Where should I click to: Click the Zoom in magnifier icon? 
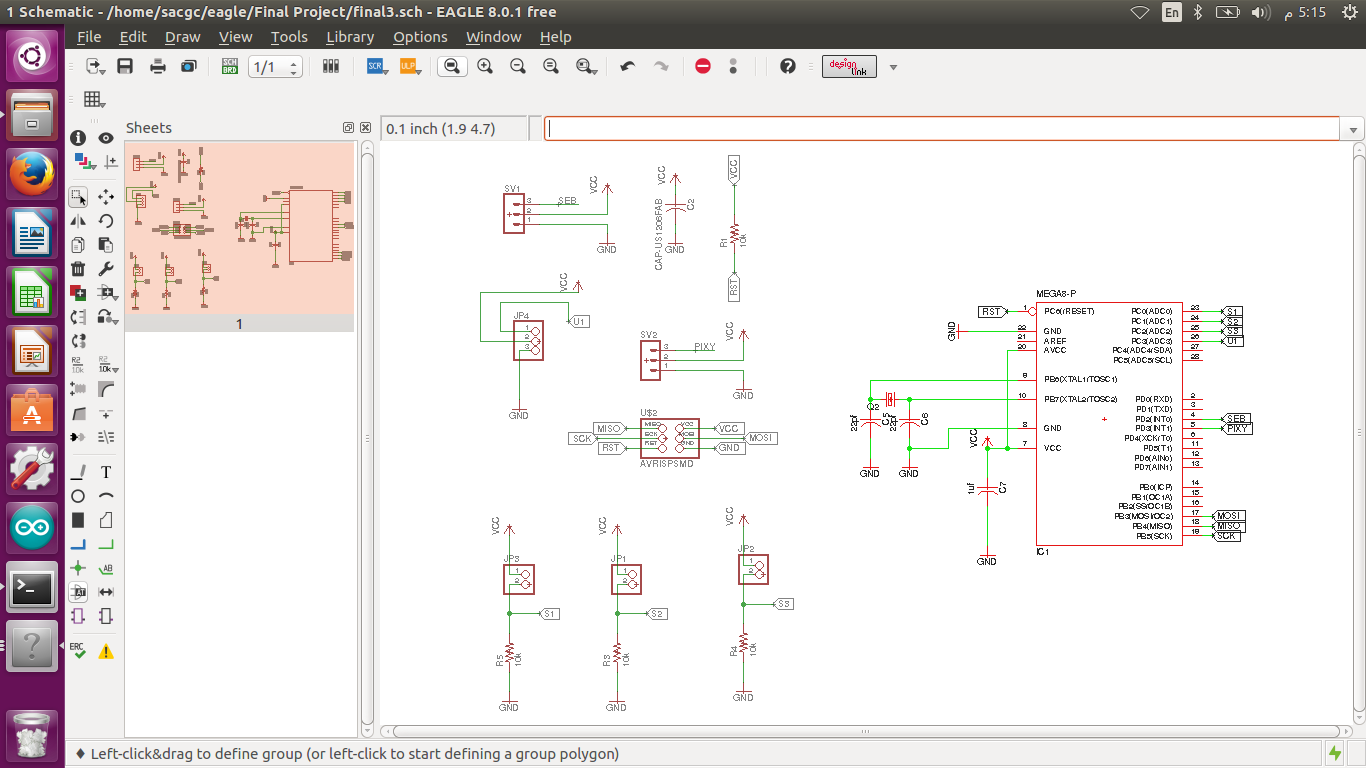pyautogui.click(x=485, y=67)
